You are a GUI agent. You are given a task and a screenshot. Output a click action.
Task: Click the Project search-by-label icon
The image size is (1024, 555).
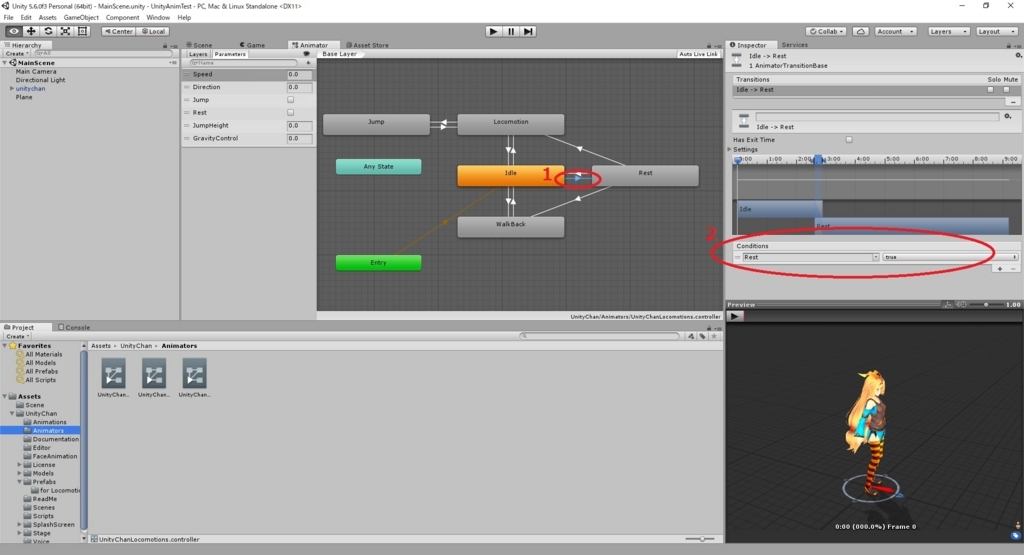pyautogui.click(x=703, y=336)
